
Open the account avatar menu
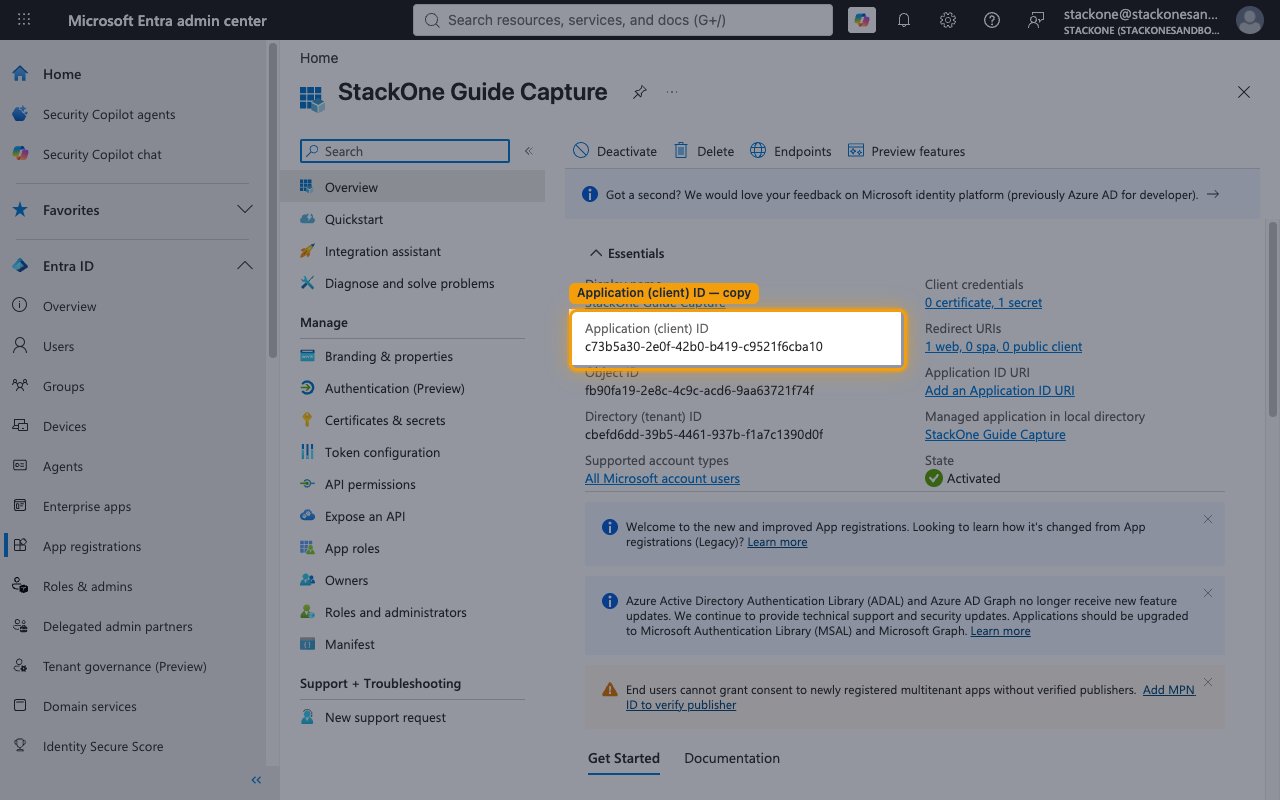pyautogui.click(x=1250, y=20)
